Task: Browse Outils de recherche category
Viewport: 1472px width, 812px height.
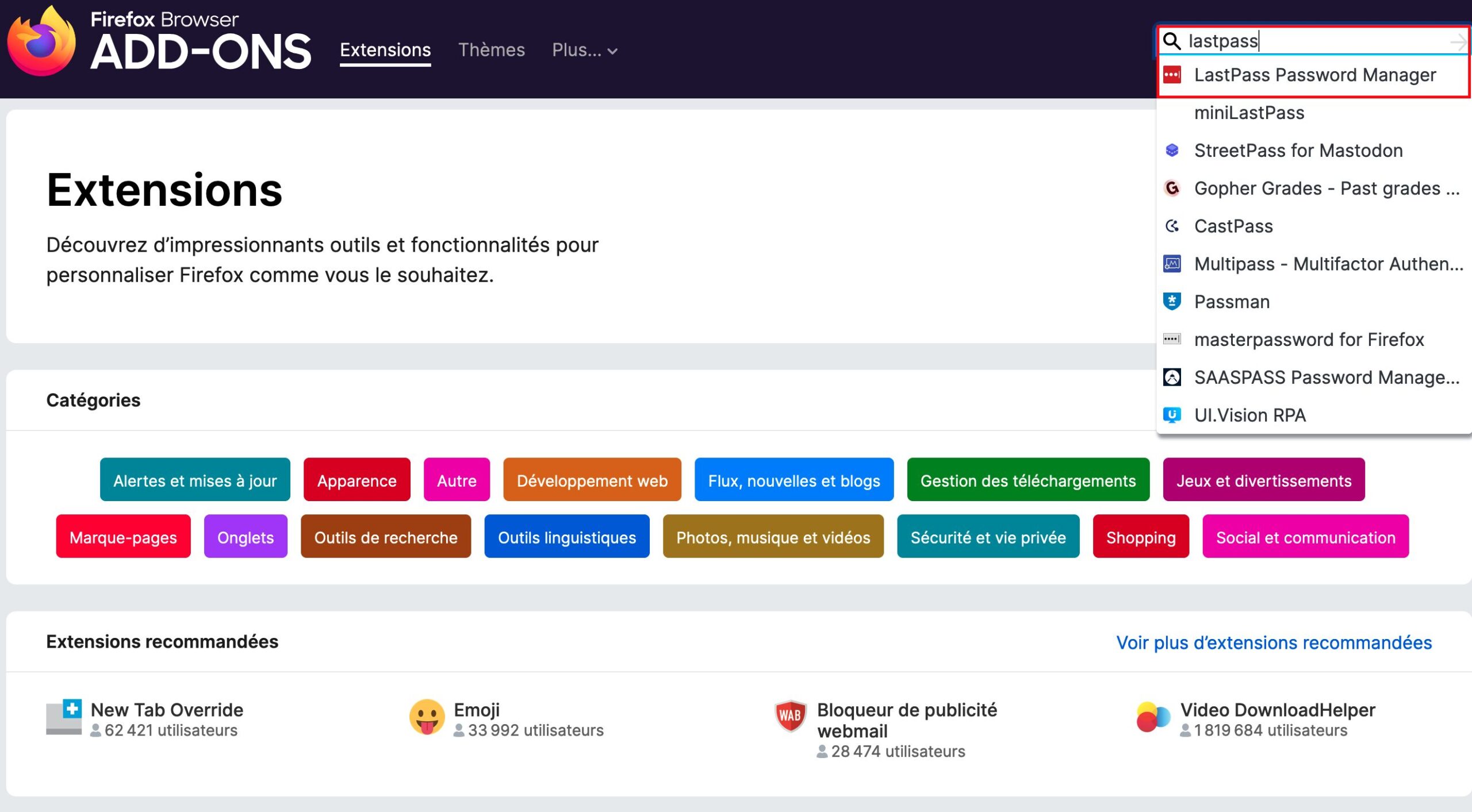Action: pyautogui.click(x=386, y=537)
